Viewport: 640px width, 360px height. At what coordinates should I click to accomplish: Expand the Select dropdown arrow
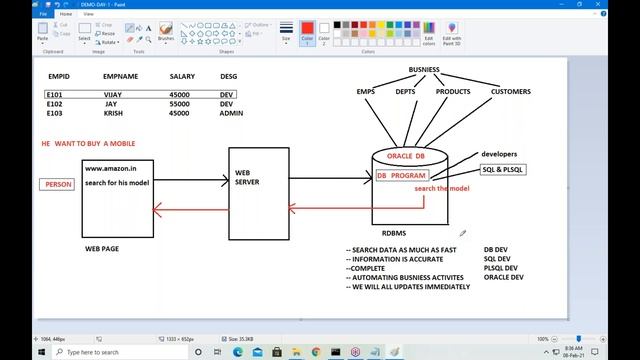[x=84, y=43]
